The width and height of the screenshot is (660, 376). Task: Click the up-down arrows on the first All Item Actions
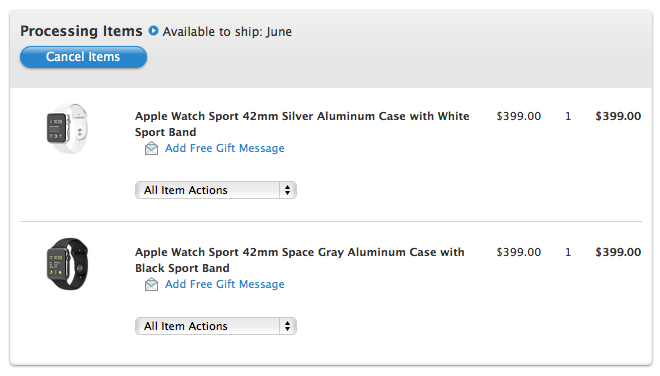pos(287,190)
